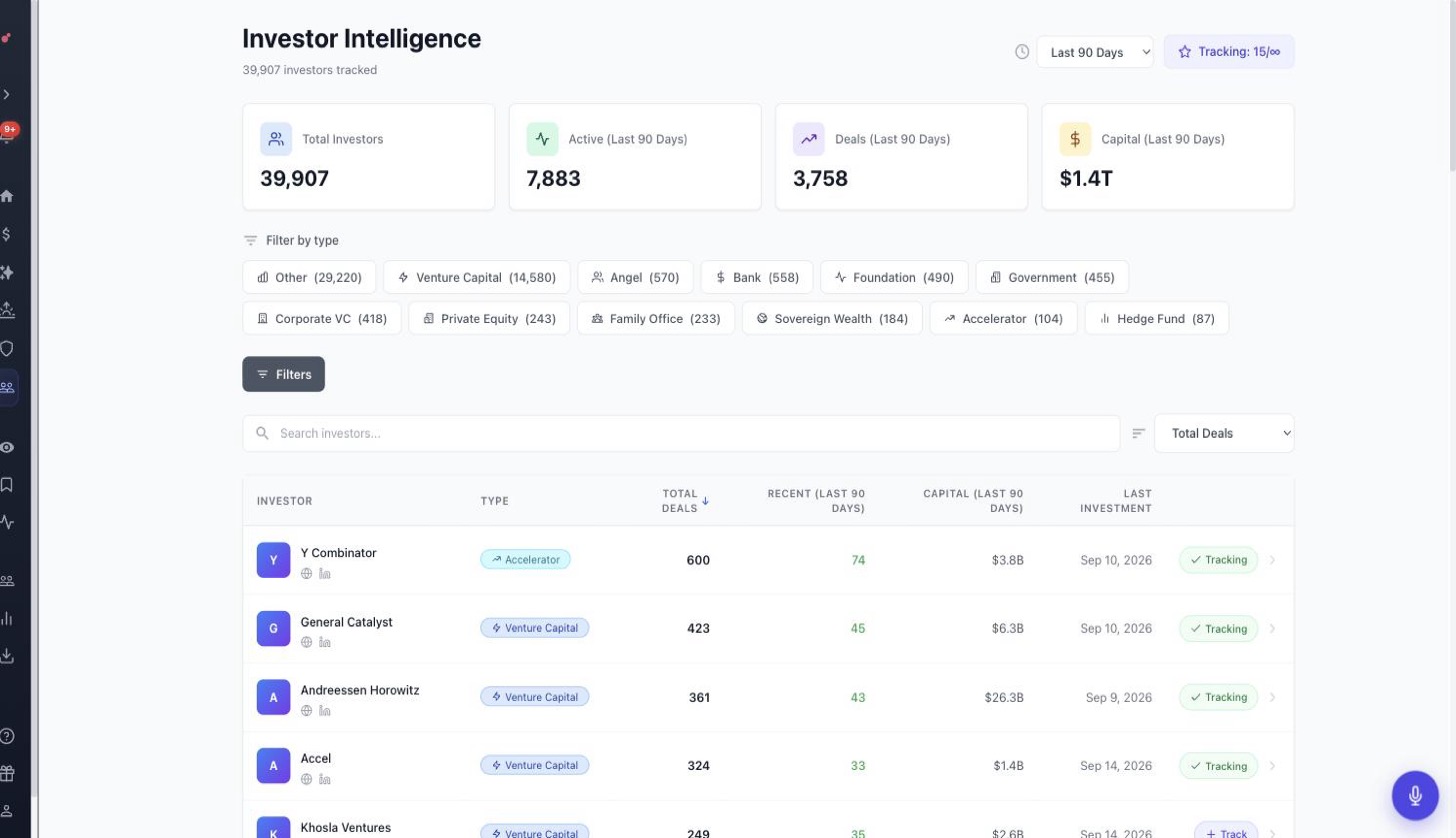This screenshot has width=1456, height=838.
Task: Open Andreessen Horowitz's website globe icon
Action: point(307,710)
